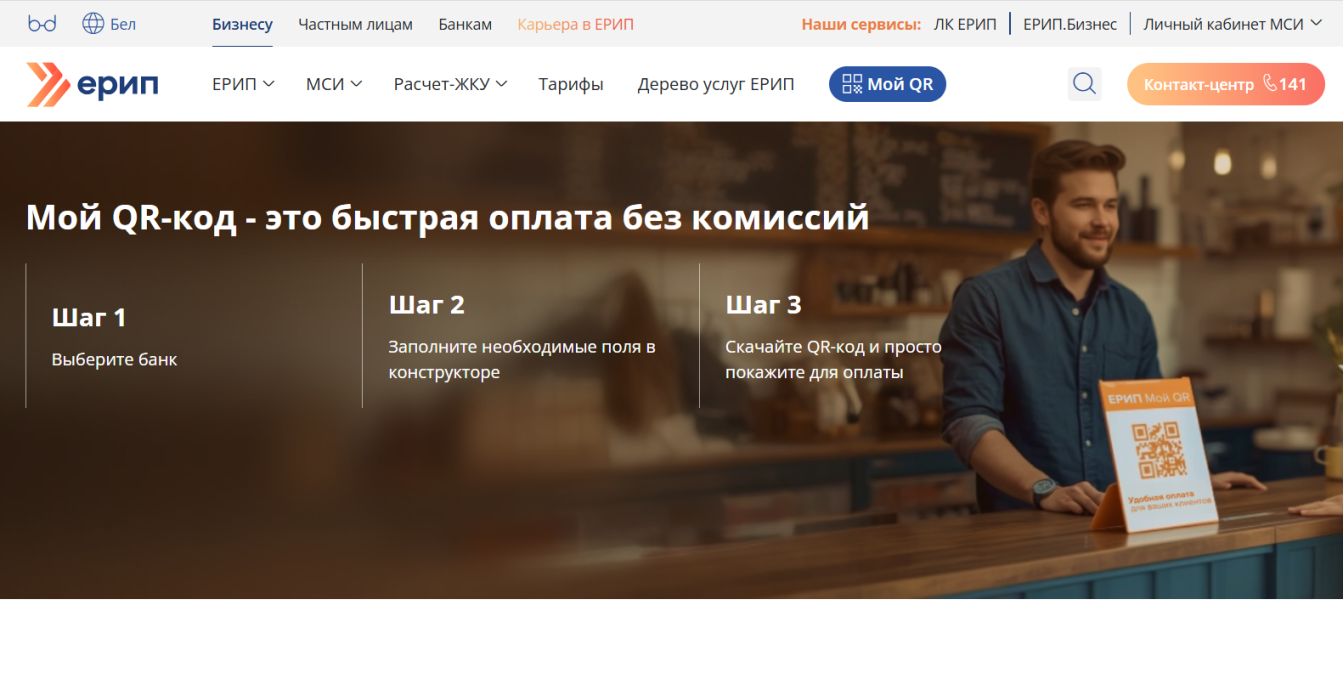Click the ЕРИП logo
Screen dimensions: 1343x673
(x=92, y=84)
